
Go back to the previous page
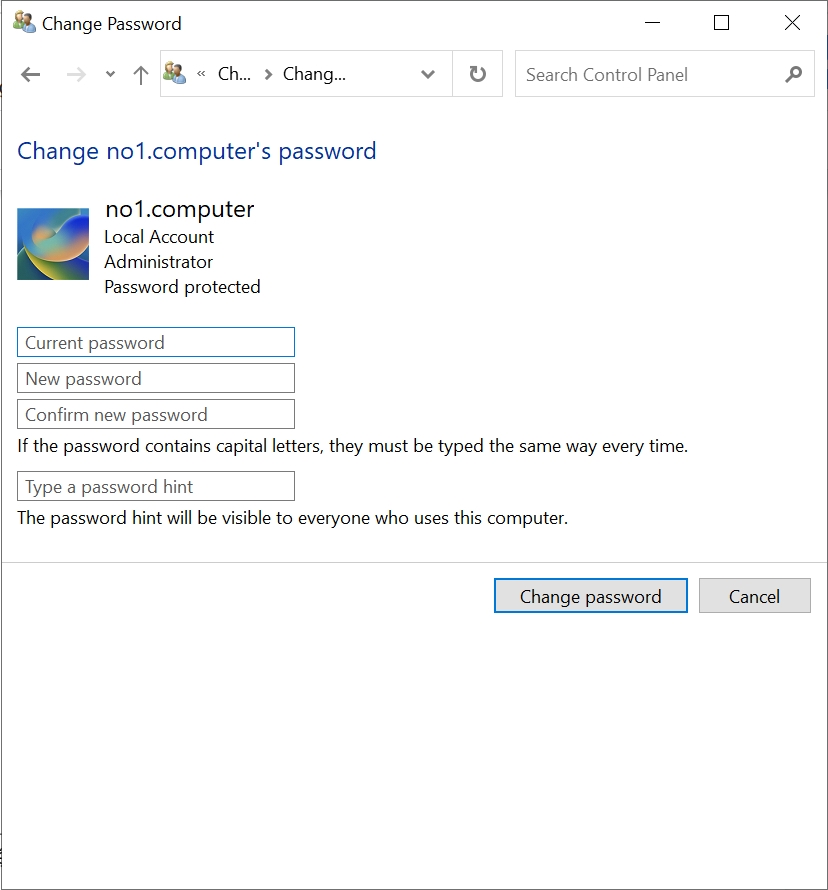pyautogui.click(x=31, y=75)
